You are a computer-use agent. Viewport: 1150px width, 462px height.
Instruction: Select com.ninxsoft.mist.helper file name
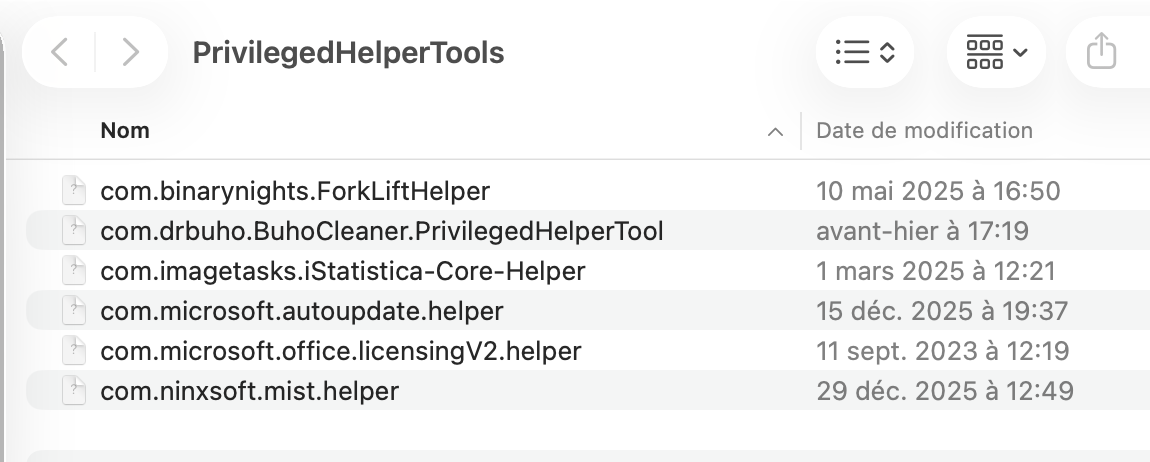(x=249, y=391)
